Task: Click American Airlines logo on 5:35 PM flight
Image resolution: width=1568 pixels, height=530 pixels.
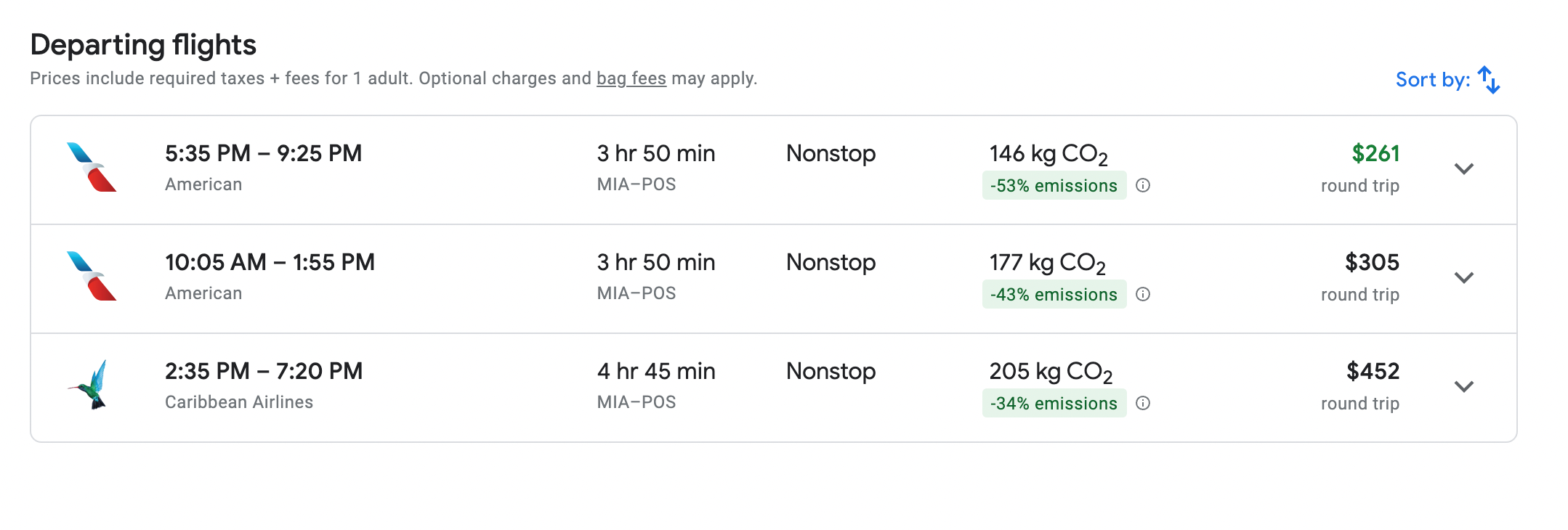Action: pos(92,168)
